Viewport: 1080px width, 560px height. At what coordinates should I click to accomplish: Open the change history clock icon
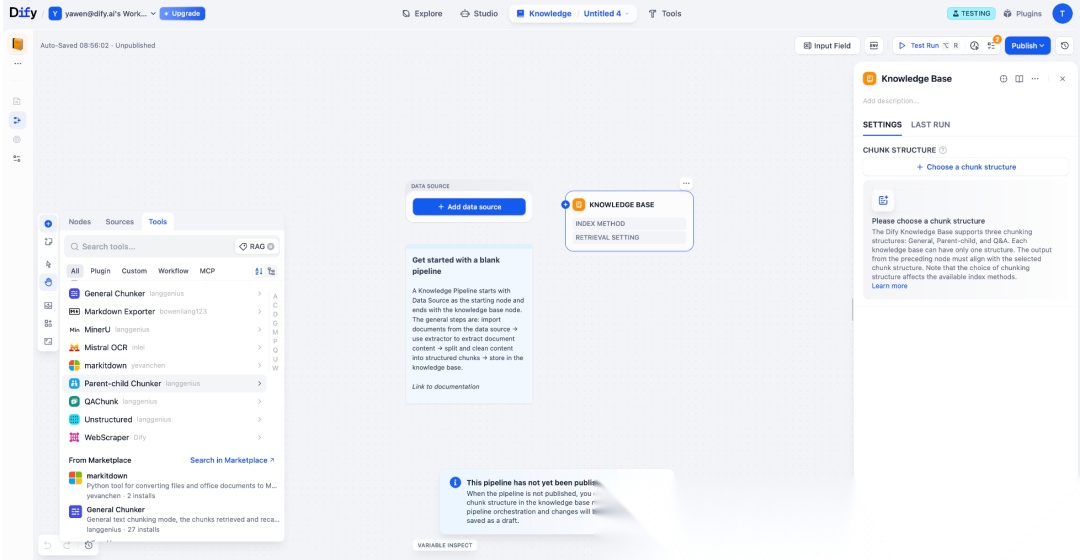(89, 545)
